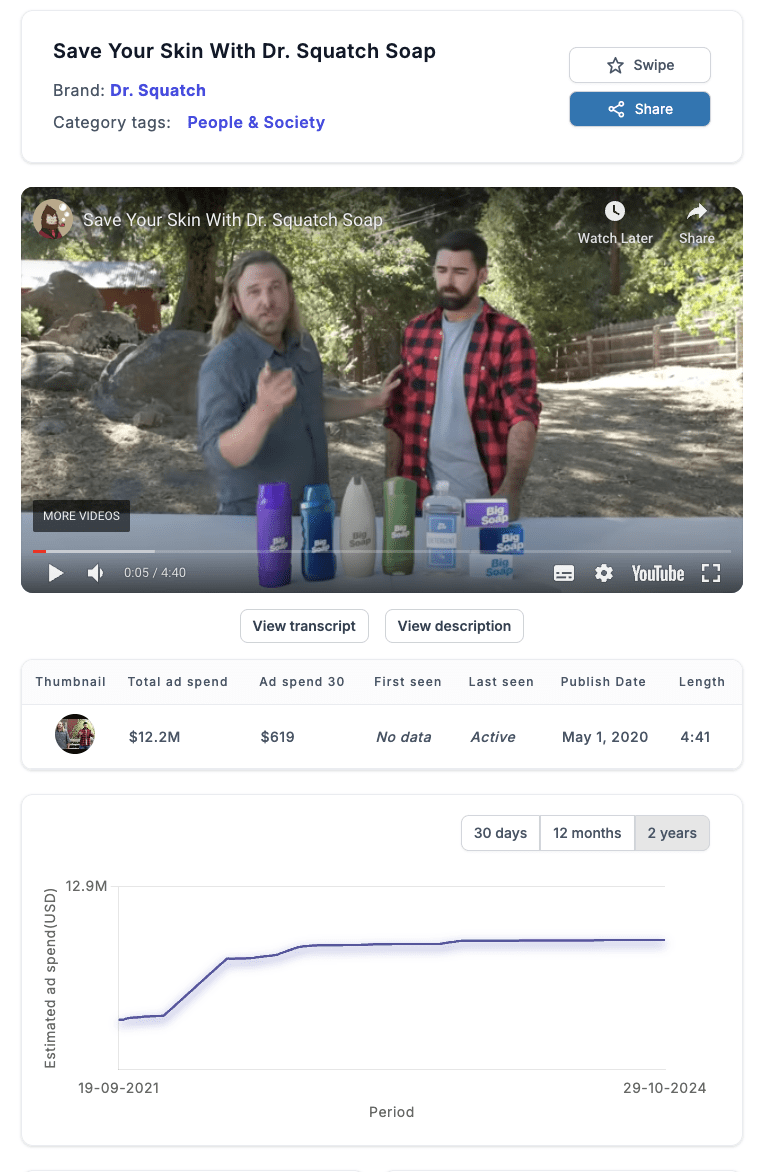Click the play button in video player

click(56, 573)
